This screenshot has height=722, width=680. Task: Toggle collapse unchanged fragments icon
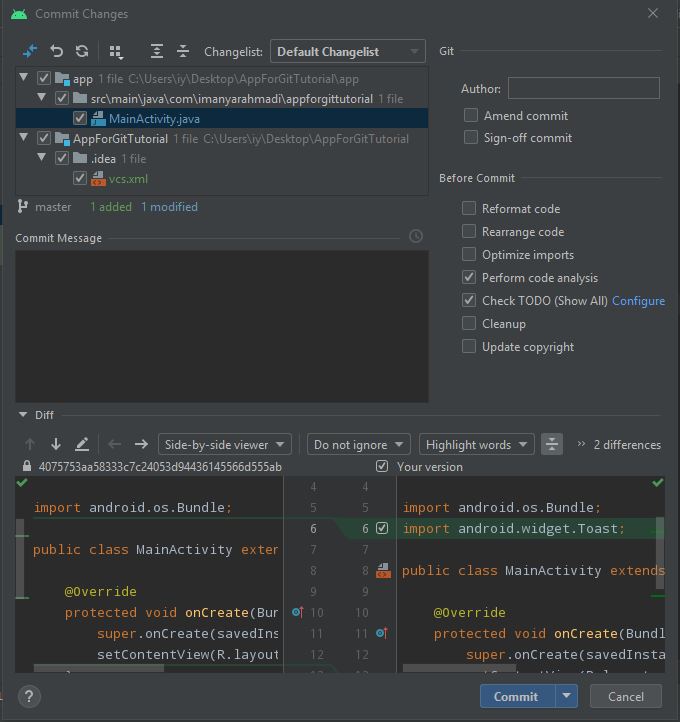[x=552, y=444]
